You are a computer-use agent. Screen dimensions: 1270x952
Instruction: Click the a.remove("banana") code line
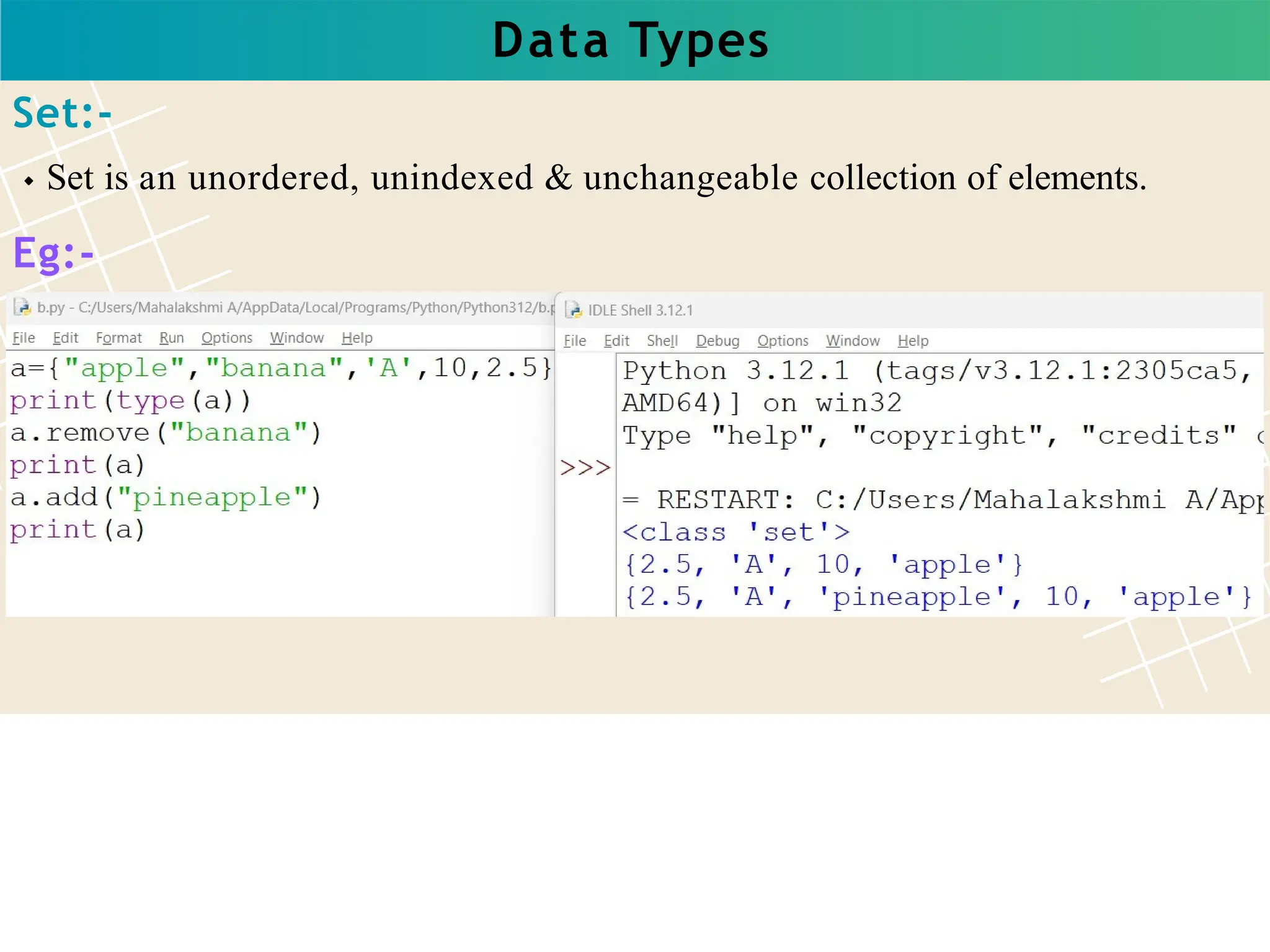click(166, 433)
